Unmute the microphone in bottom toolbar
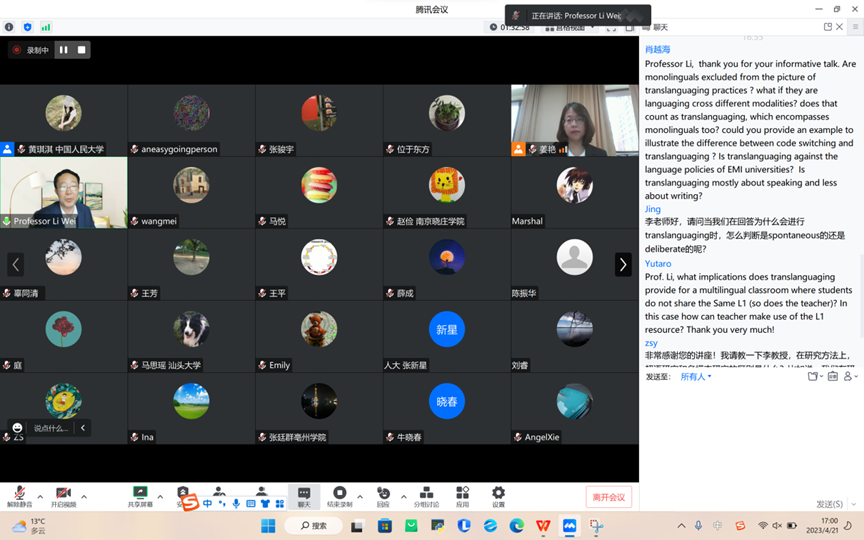The width and height of the screenshot is (864, 540). click(x=19, y=496)
